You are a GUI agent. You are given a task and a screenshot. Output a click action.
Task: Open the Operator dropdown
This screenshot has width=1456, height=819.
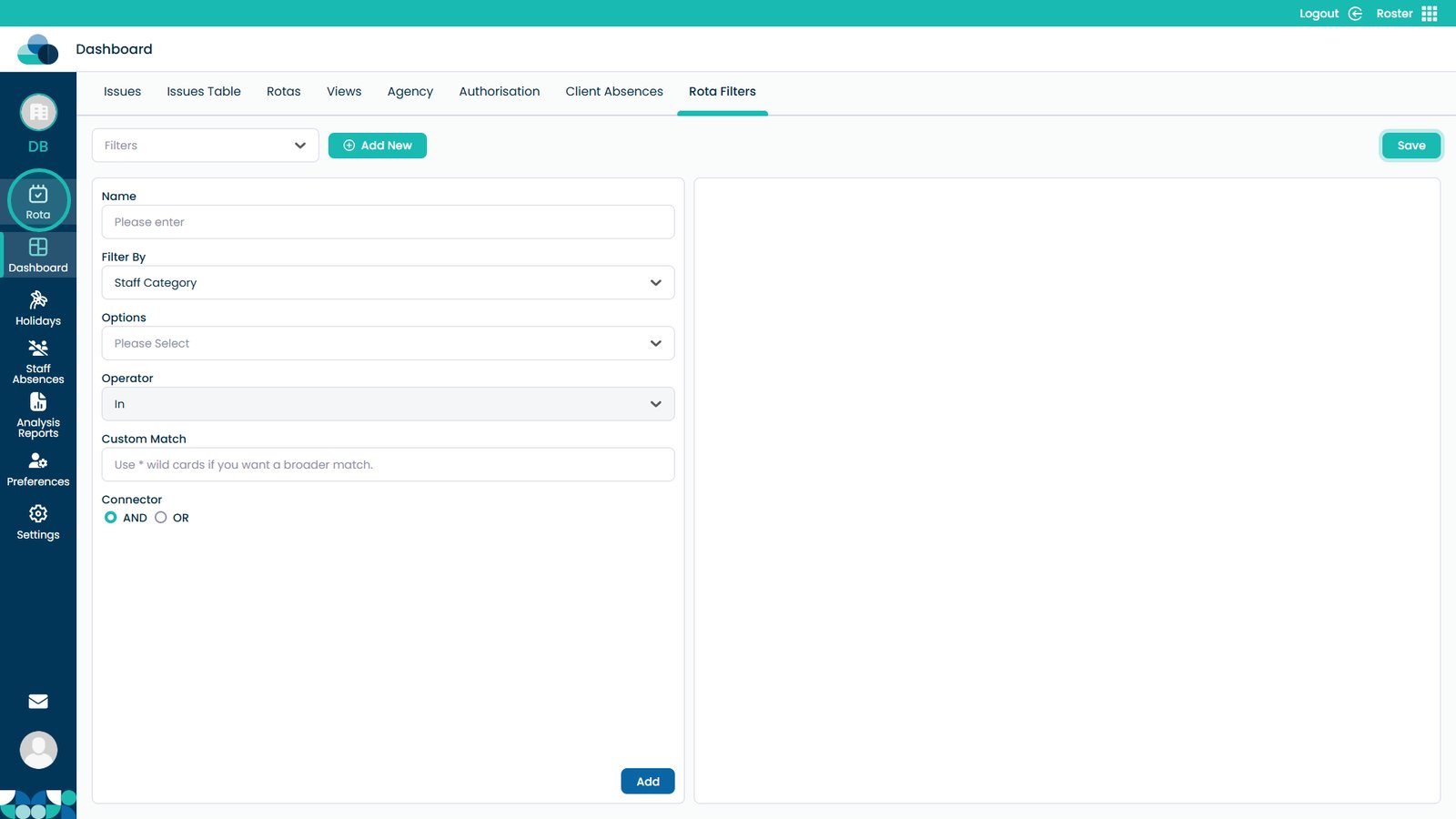388,404
